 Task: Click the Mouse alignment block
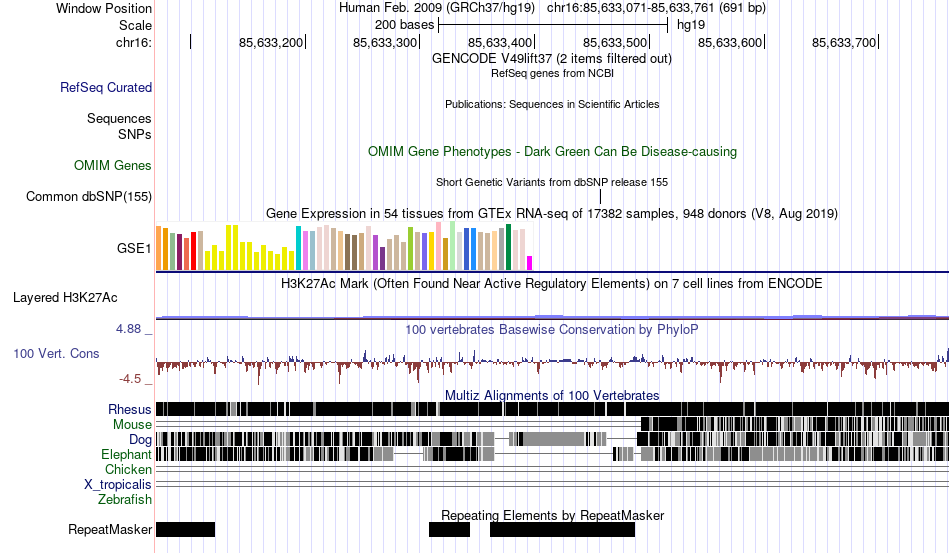click(795, 423)
